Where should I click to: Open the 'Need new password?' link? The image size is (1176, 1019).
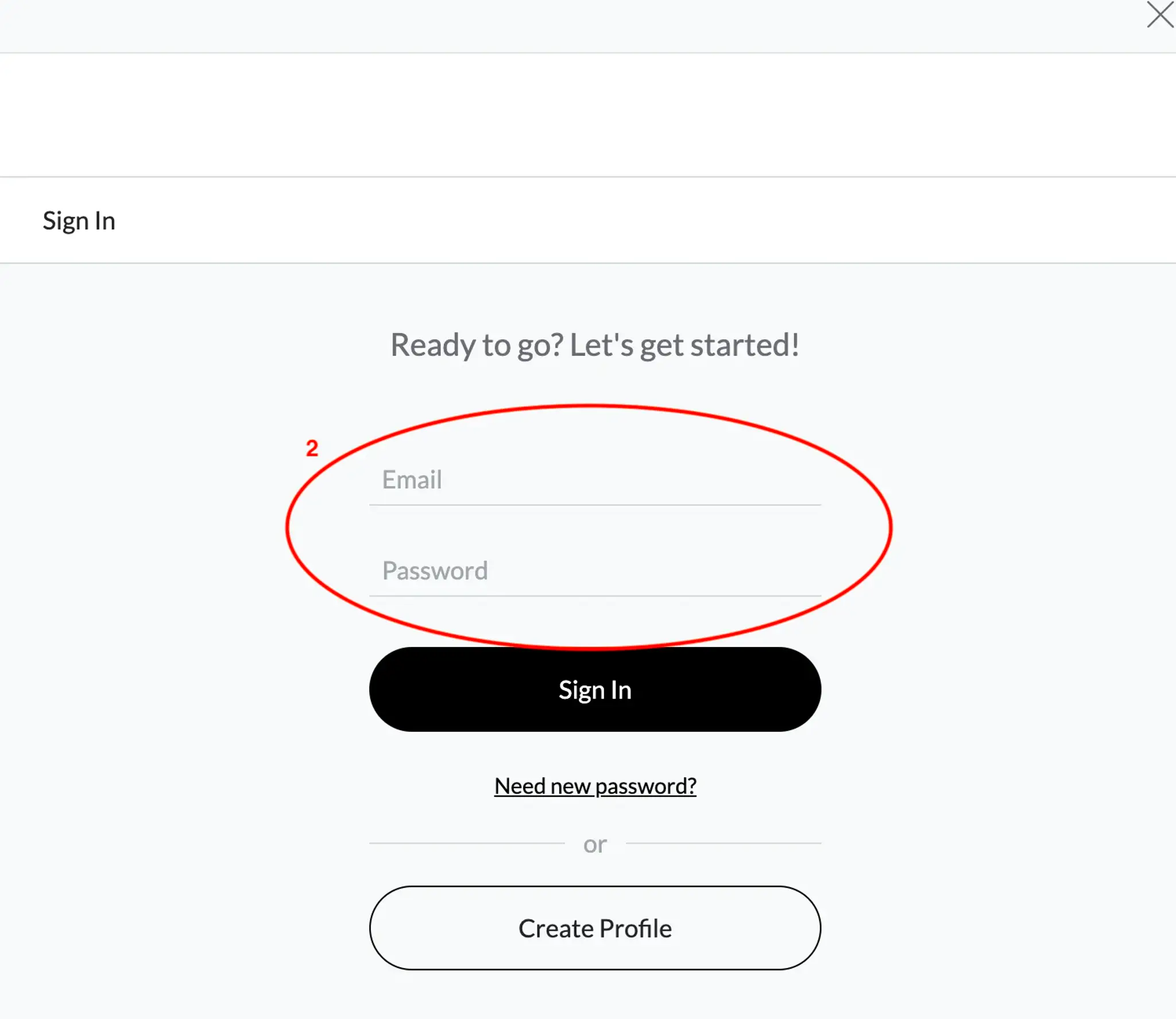(595, 786)
